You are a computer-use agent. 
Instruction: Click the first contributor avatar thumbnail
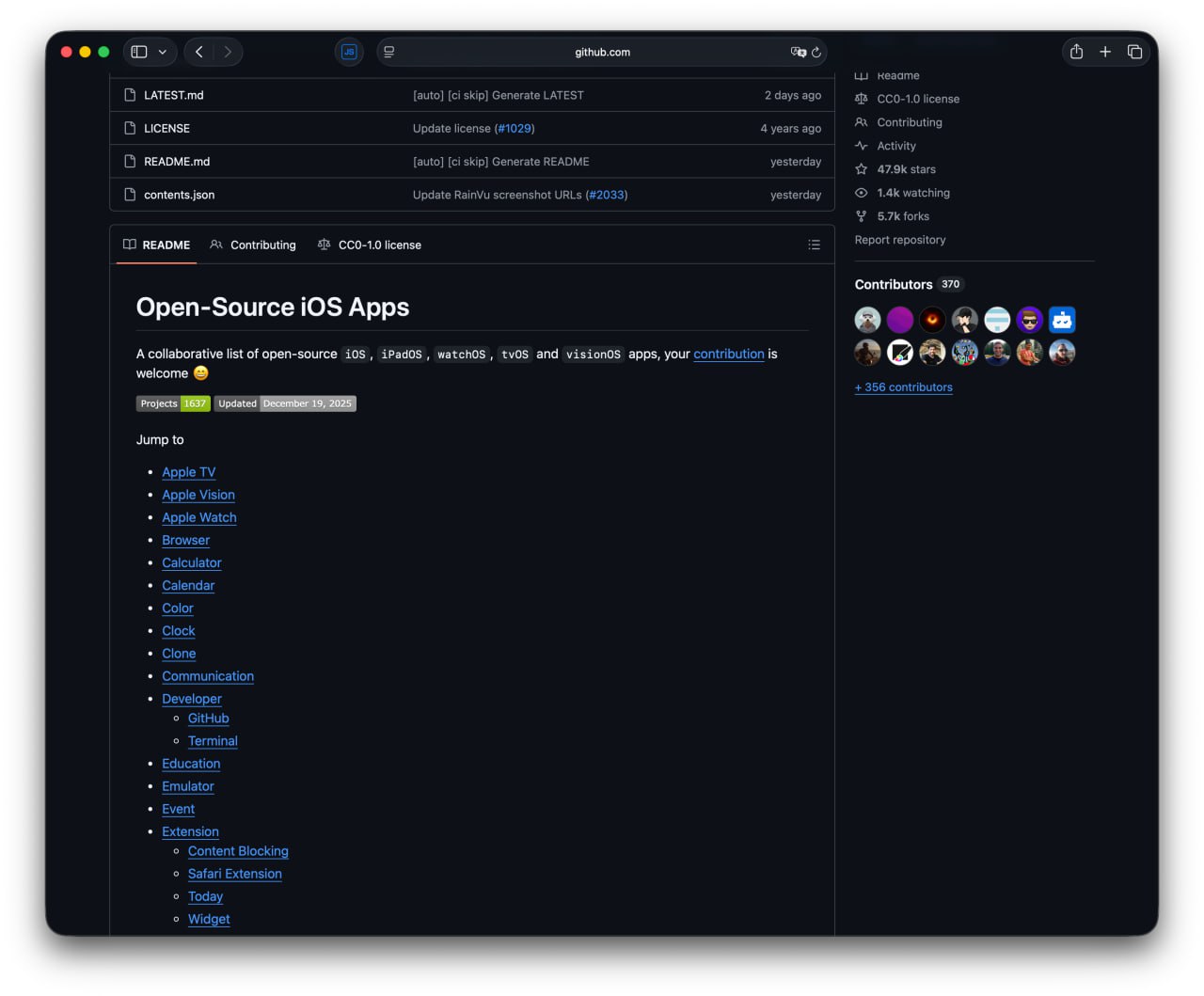[866, 319]
